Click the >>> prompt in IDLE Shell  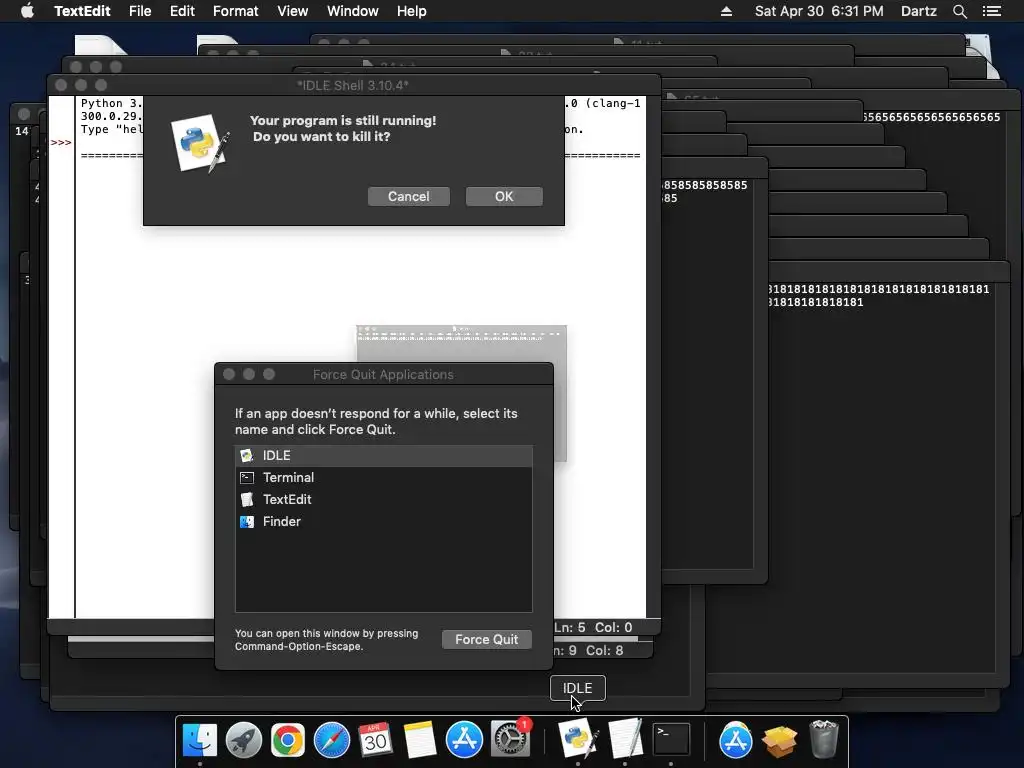61,142
